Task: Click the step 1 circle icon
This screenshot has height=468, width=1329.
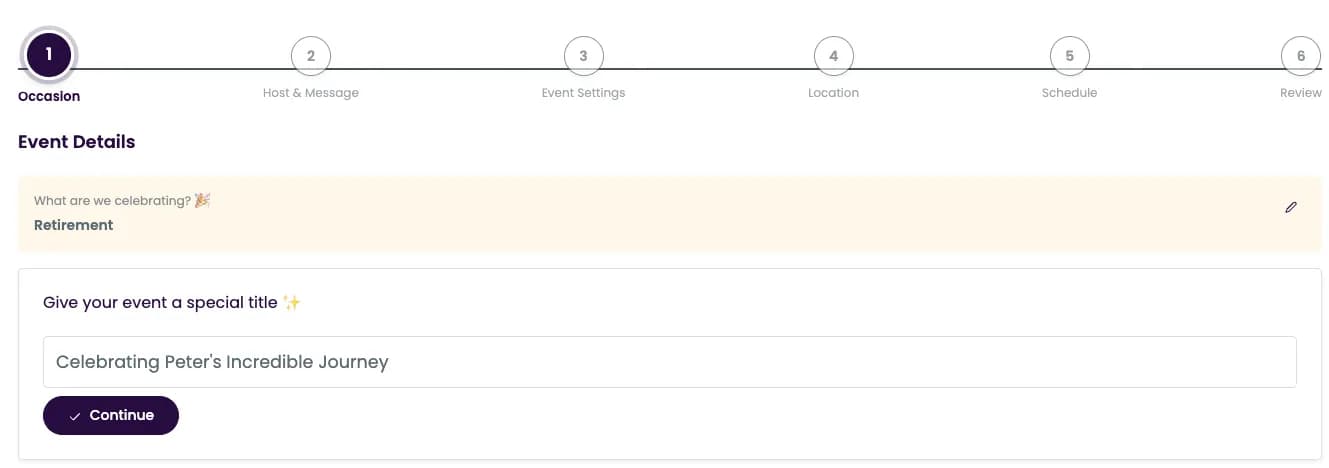Action: pos(48,54)
